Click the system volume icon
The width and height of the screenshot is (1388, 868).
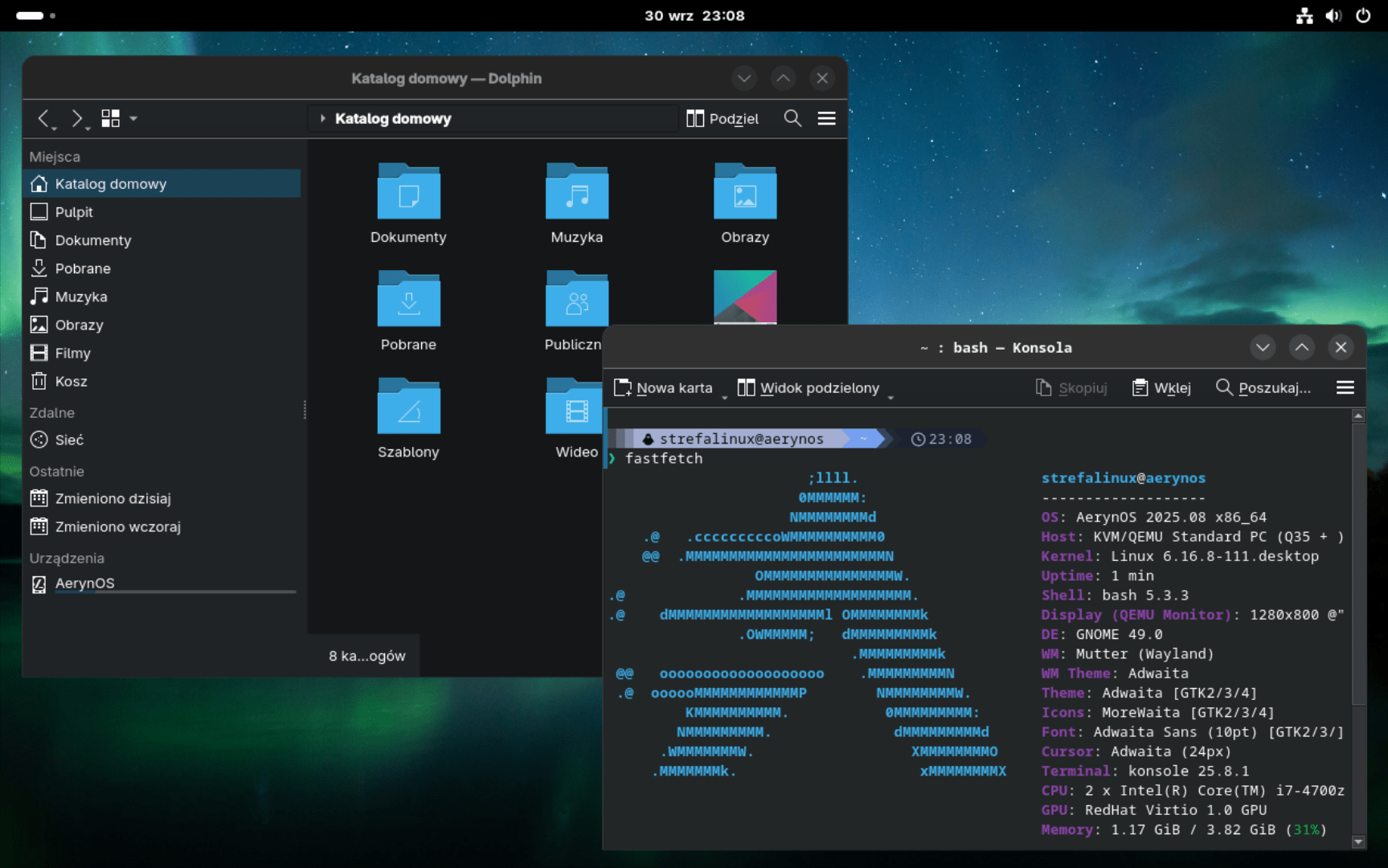click(1333, 16)
